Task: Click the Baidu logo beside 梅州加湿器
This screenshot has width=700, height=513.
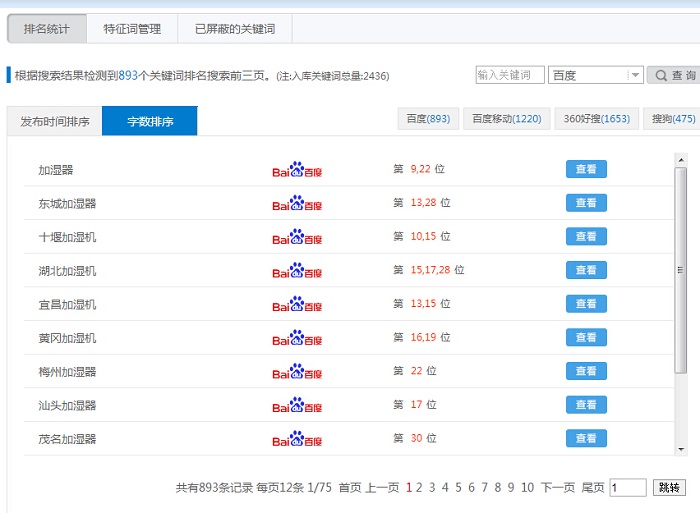Action: (x=297, y=371)
